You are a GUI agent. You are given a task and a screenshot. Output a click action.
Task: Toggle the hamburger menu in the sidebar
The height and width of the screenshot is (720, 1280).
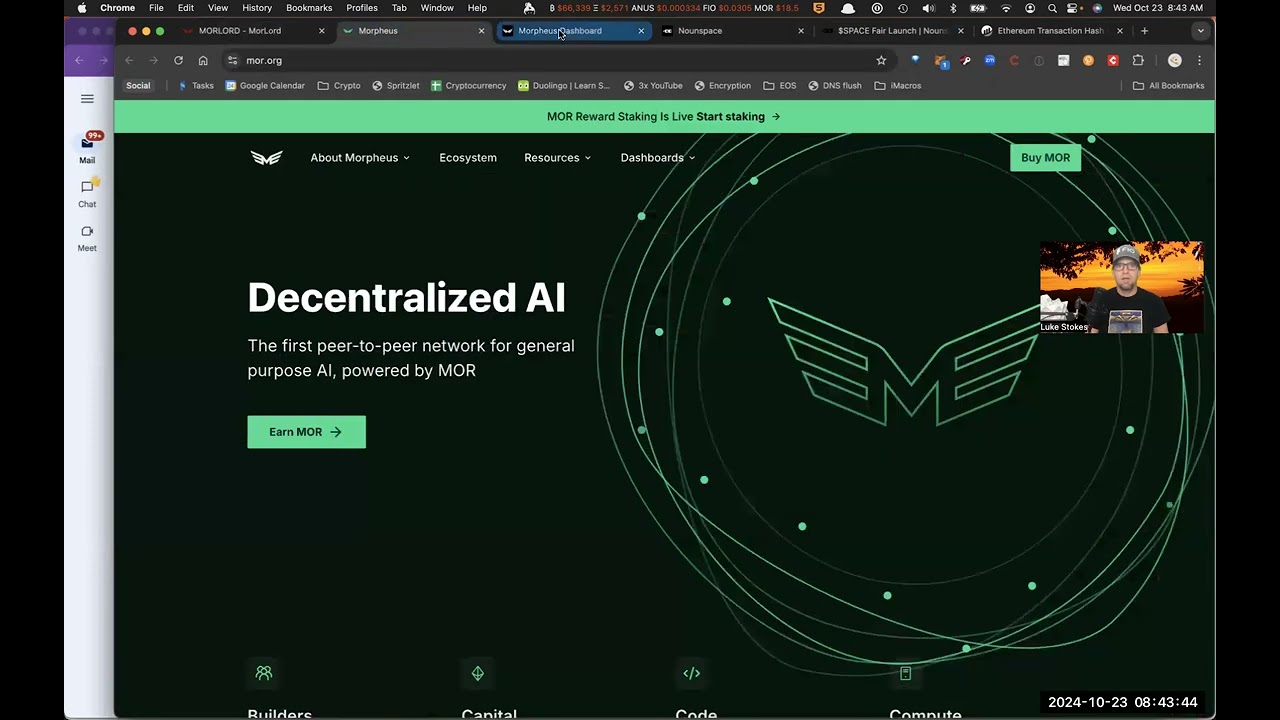coord(87,98)
